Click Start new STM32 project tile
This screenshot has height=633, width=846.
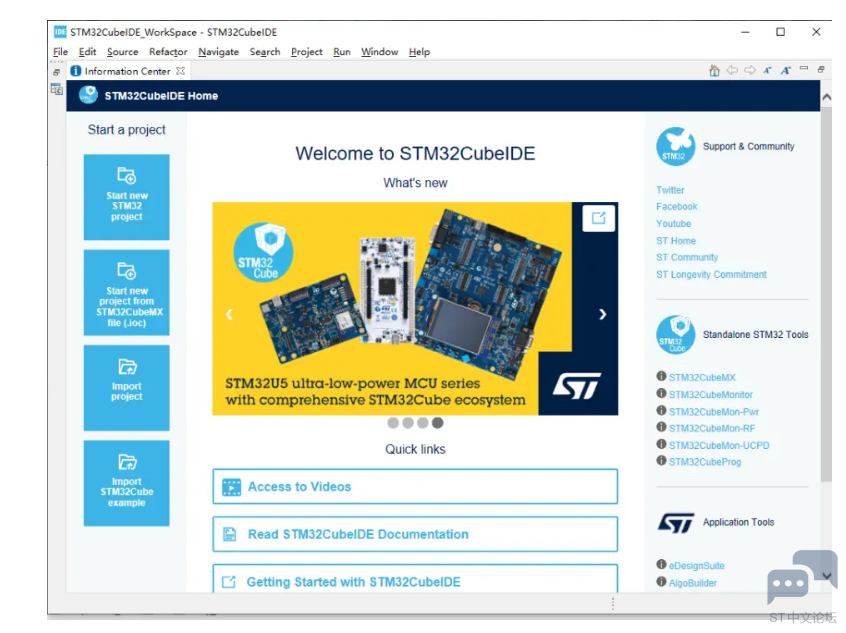tap(126, 197)
